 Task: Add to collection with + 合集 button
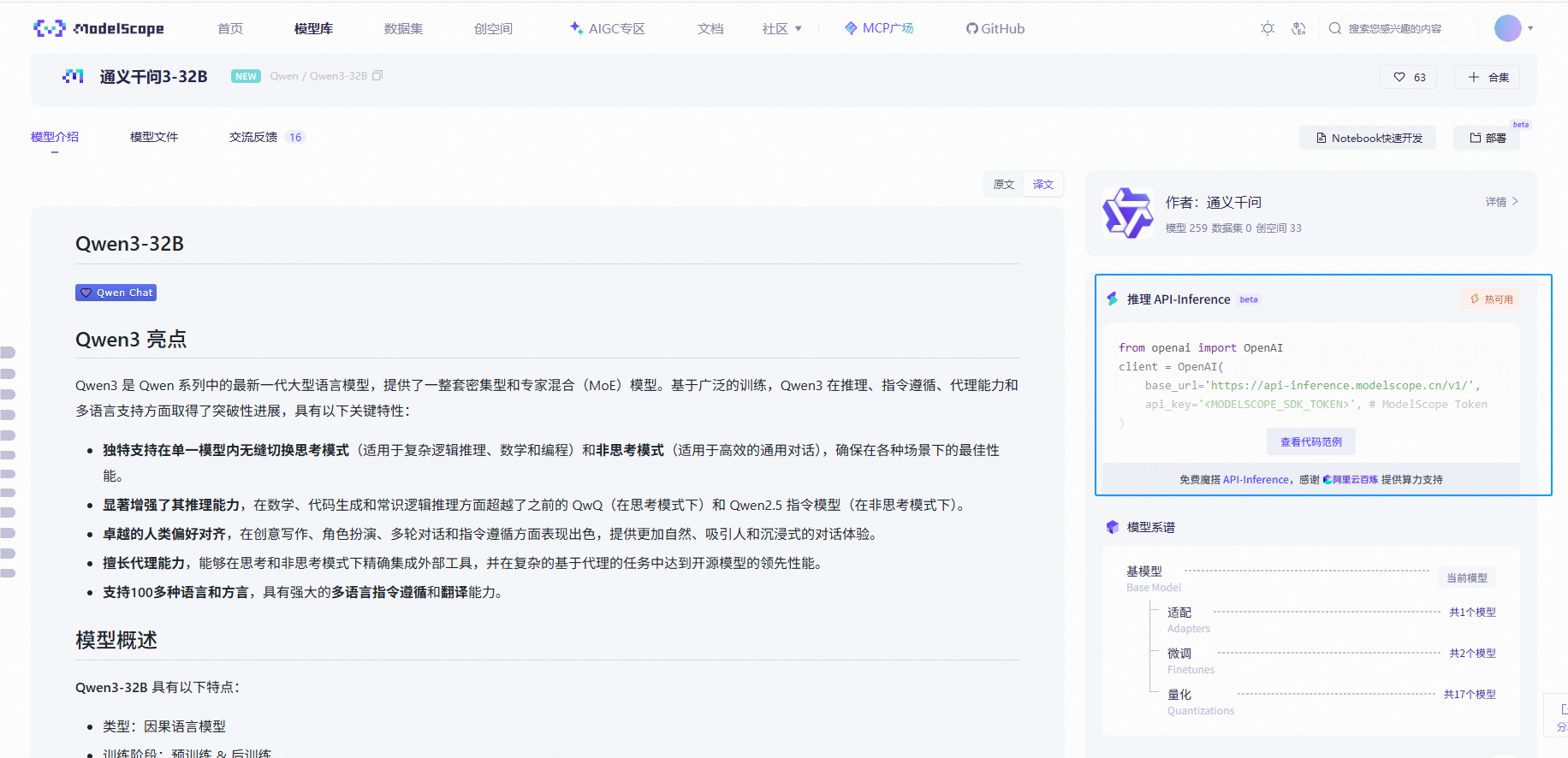coord(1488,77)
